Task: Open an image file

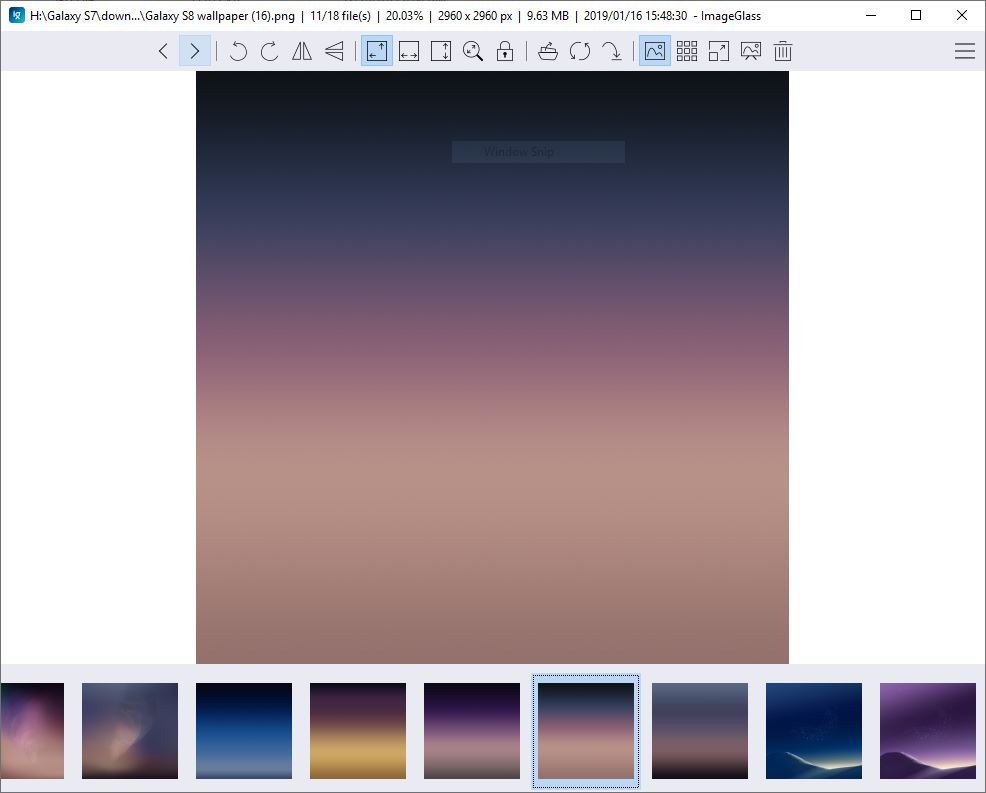Action: pyautogui.click(x=548, y=51)
